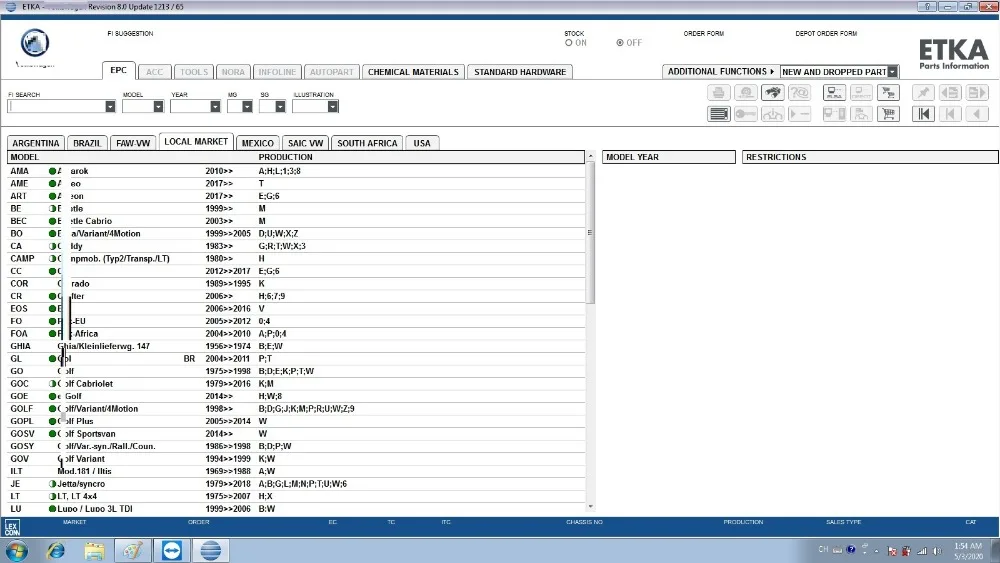The height and width of the screenshot is (563, 1000).
Task: Click the email @ toolbar icon
Action: [x=746, y=92]
